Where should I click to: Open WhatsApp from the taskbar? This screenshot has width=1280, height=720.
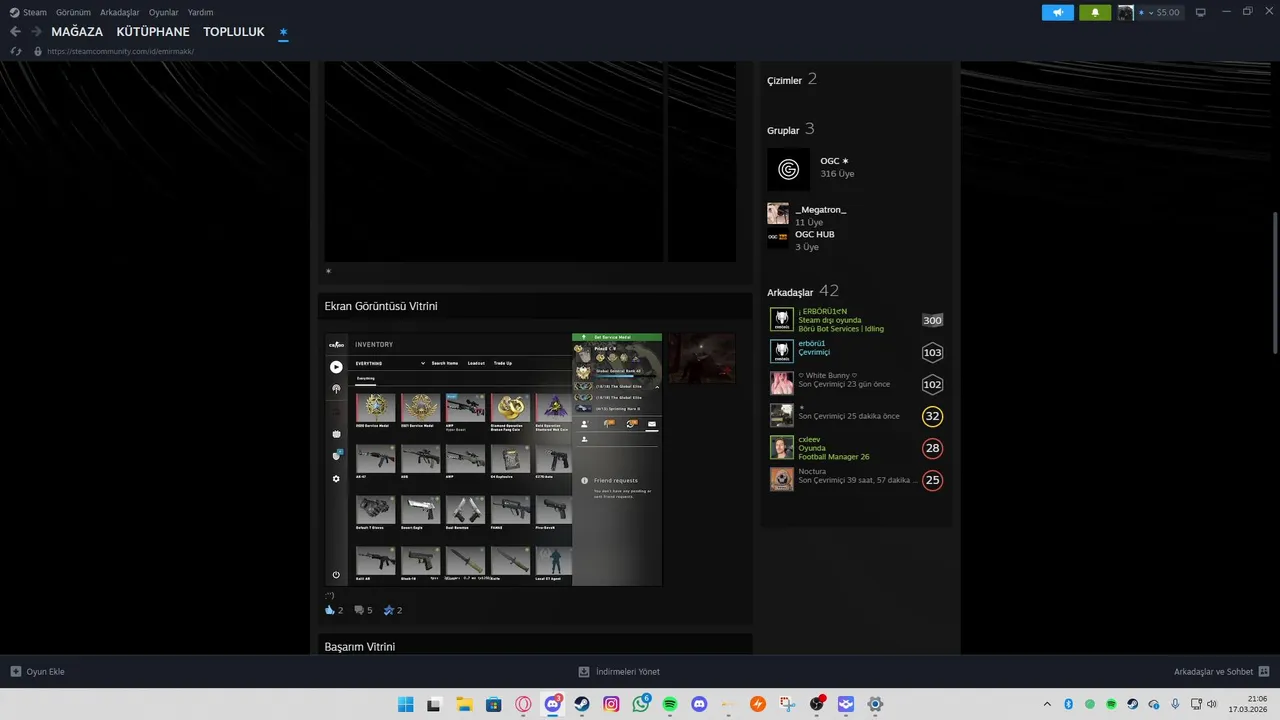coord(641,704)
